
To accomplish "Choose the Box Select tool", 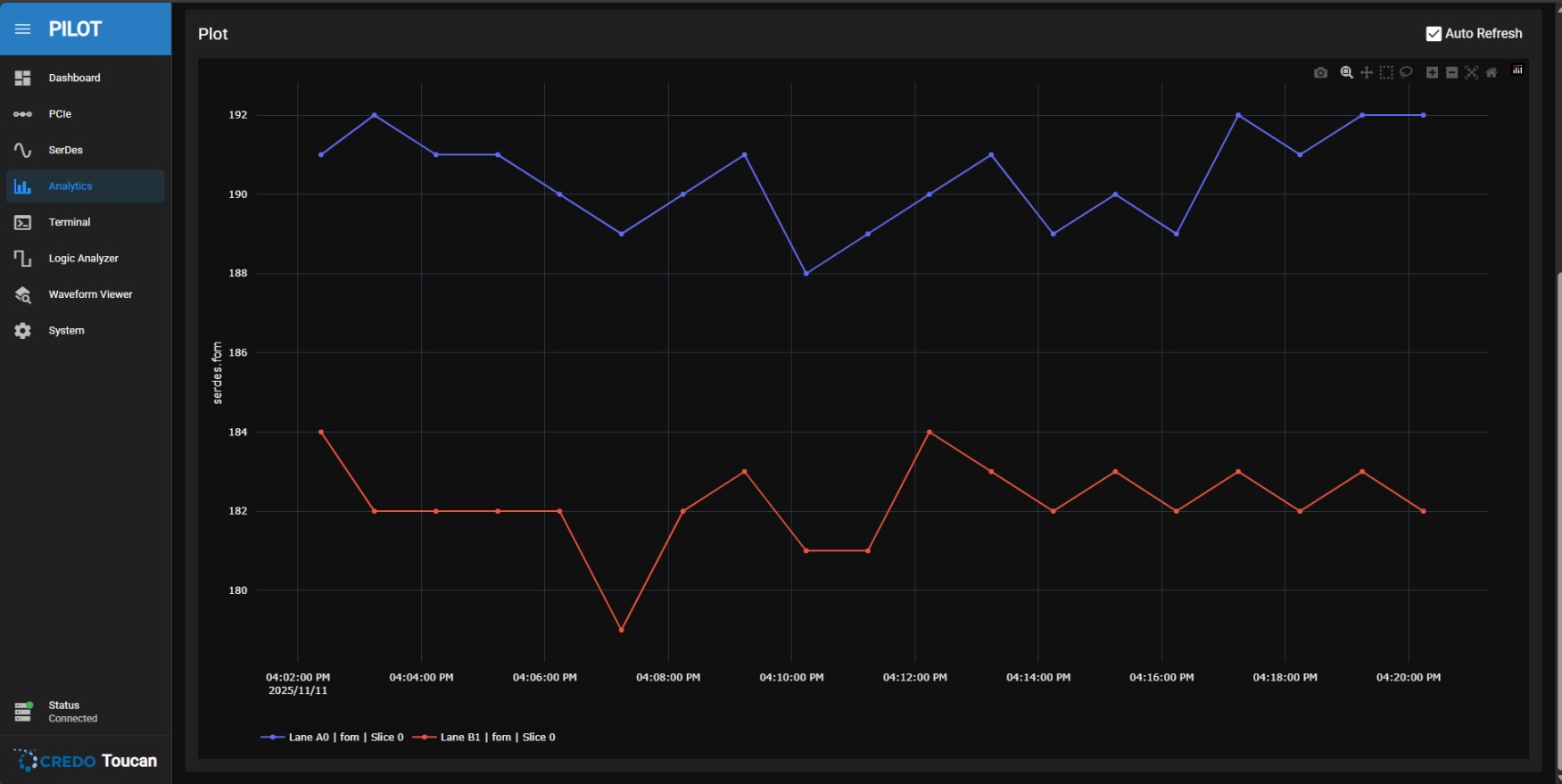I will (x=1385, y=72).
